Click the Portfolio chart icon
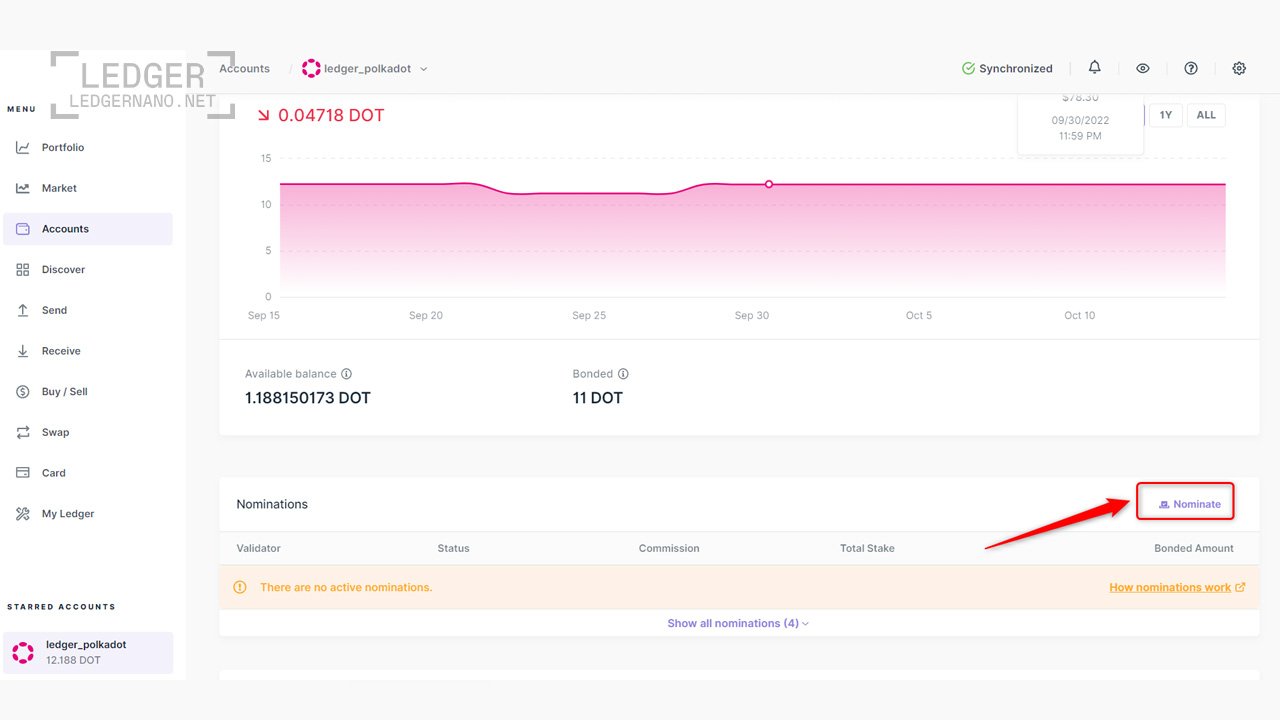The width and height of the screenshot is (1280, 720). tap(23, 147)
